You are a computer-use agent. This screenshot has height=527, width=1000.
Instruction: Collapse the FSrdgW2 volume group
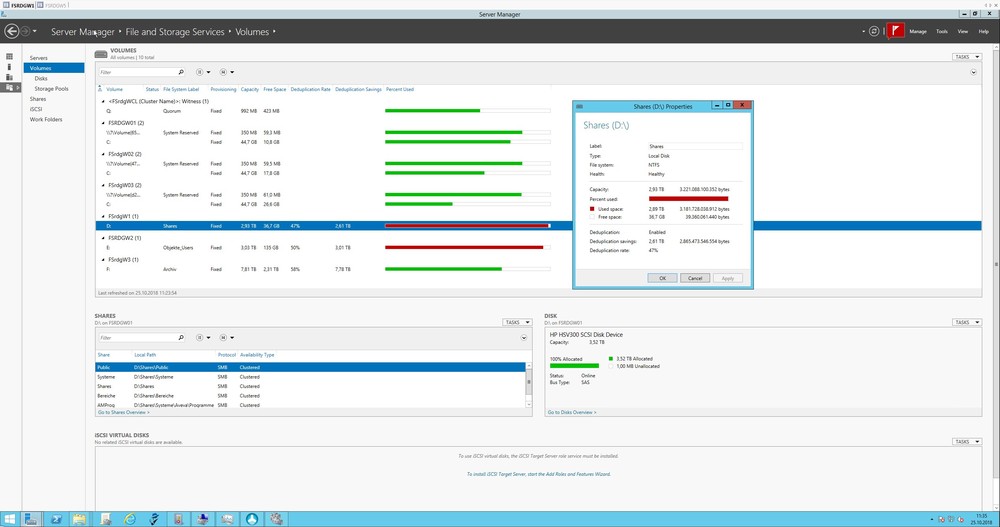coord(103,238)
